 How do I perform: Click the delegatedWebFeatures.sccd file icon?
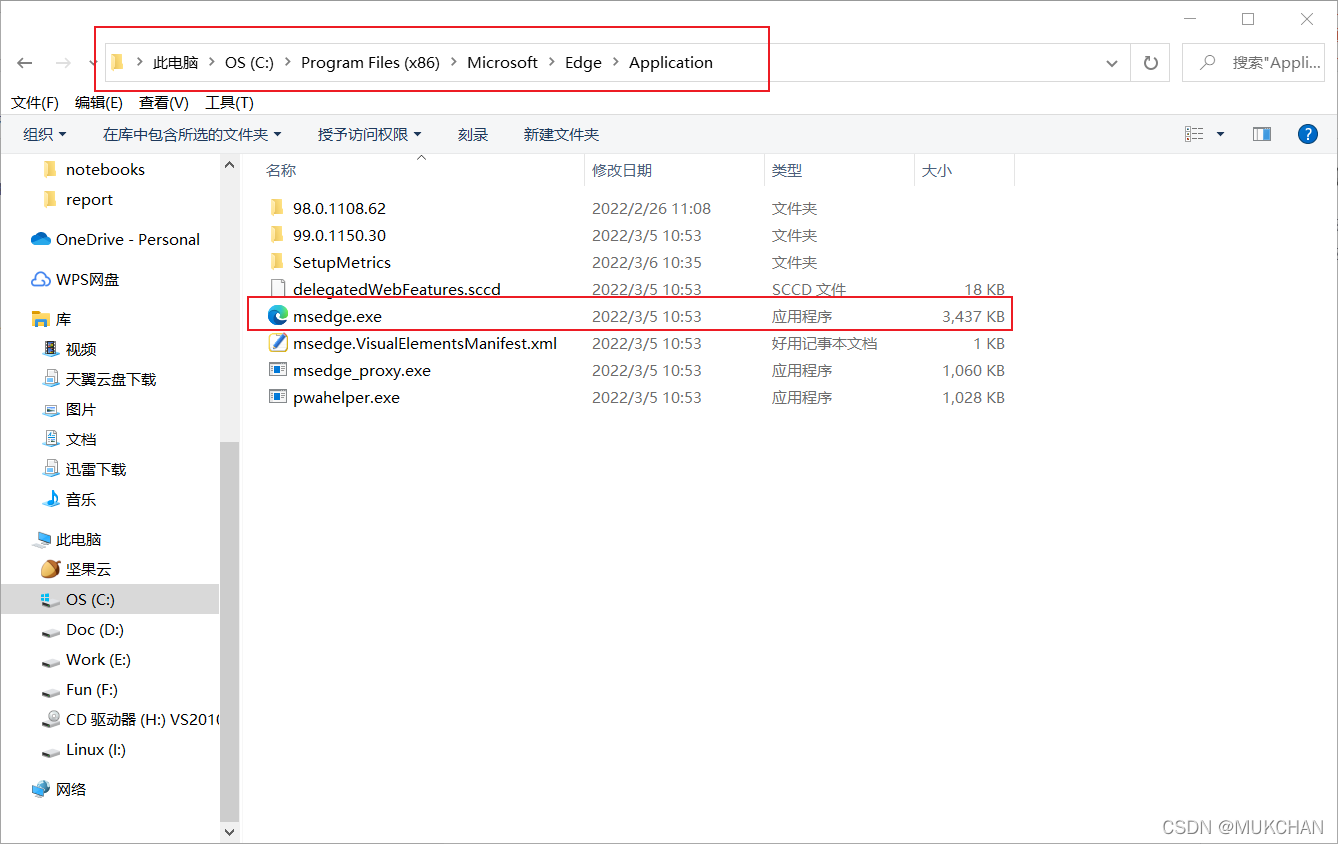pyautogui.click(x=278, y=289)
